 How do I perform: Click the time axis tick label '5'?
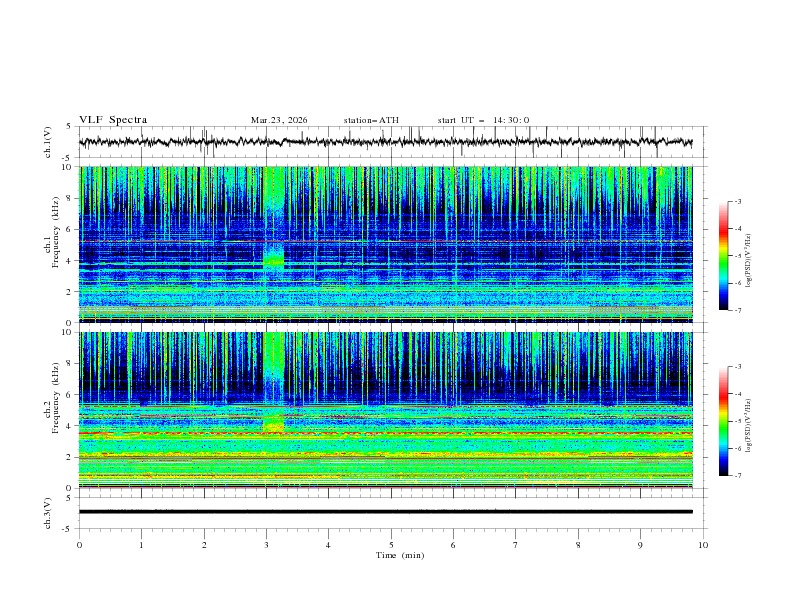click(x=391, y=545)
